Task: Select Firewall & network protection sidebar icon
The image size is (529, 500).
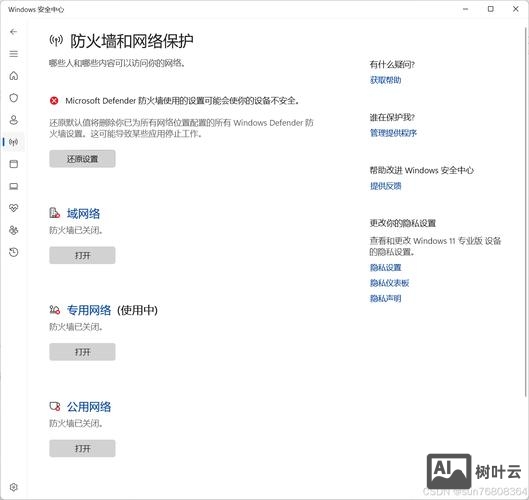Action: click(13, 142)
